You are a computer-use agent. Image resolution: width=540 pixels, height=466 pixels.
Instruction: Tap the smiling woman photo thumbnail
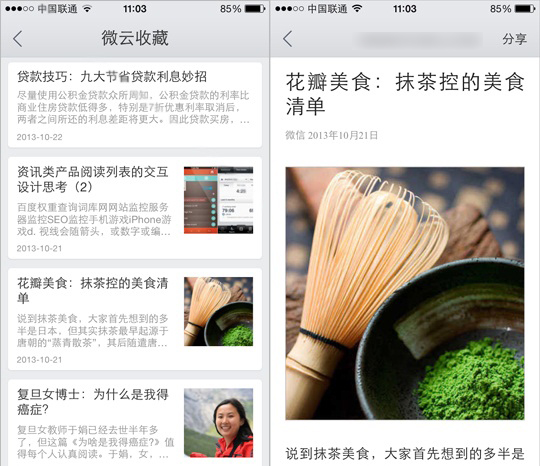[218, 423]
